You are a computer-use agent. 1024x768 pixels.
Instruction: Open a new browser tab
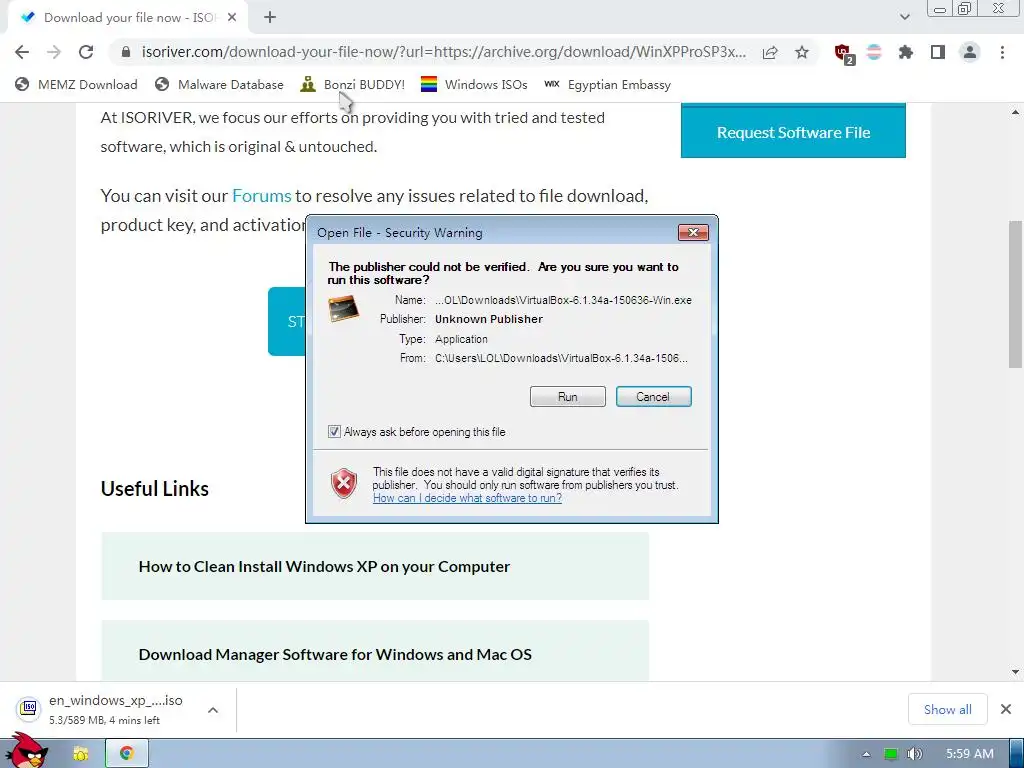point(270,18)
